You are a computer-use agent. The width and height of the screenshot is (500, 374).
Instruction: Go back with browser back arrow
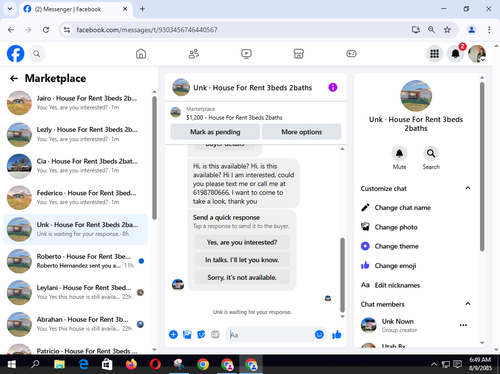[11, 30]
